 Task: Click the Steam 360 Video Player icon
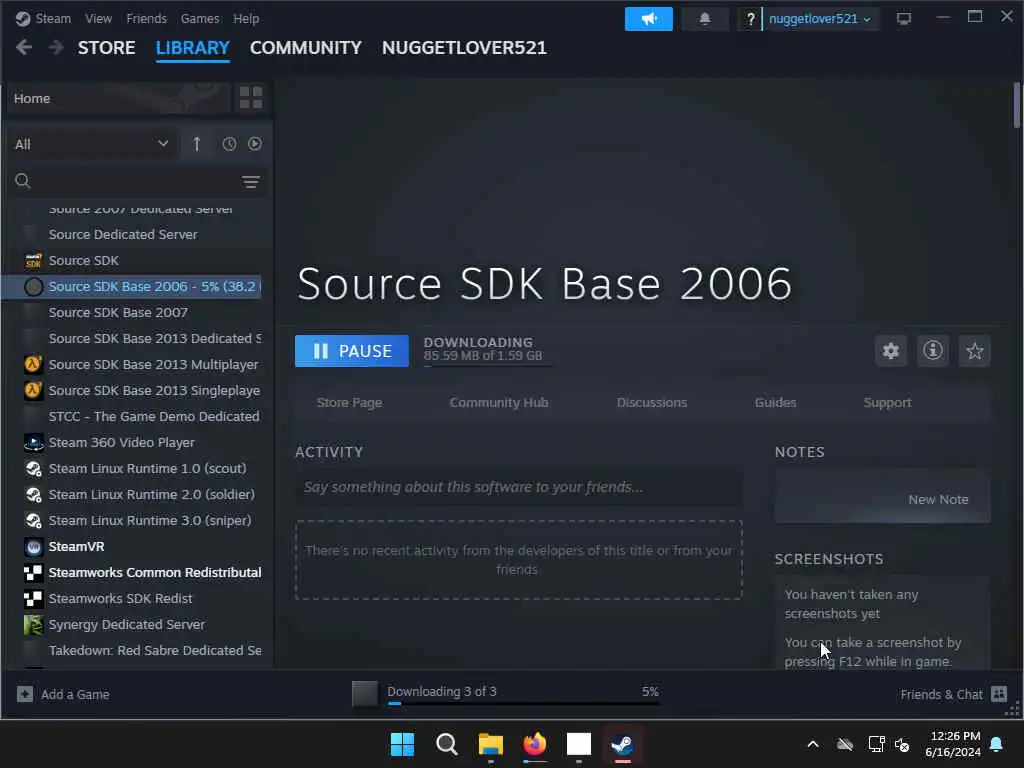coord(33,443)
